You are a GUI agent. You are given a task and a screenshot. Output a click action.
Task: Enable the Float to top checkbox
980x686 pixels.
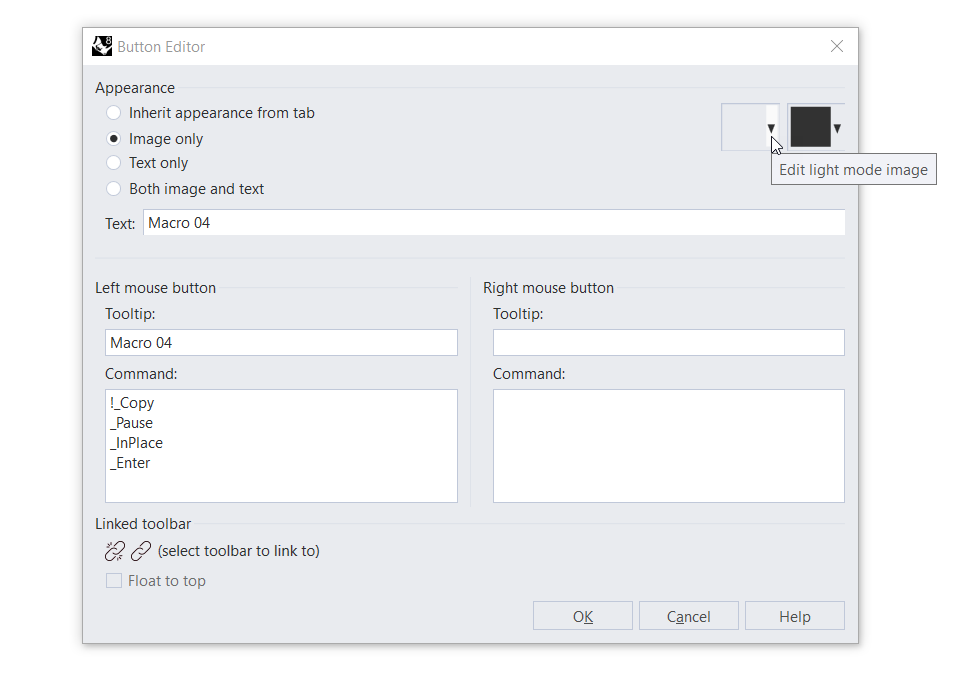point(114,581)
